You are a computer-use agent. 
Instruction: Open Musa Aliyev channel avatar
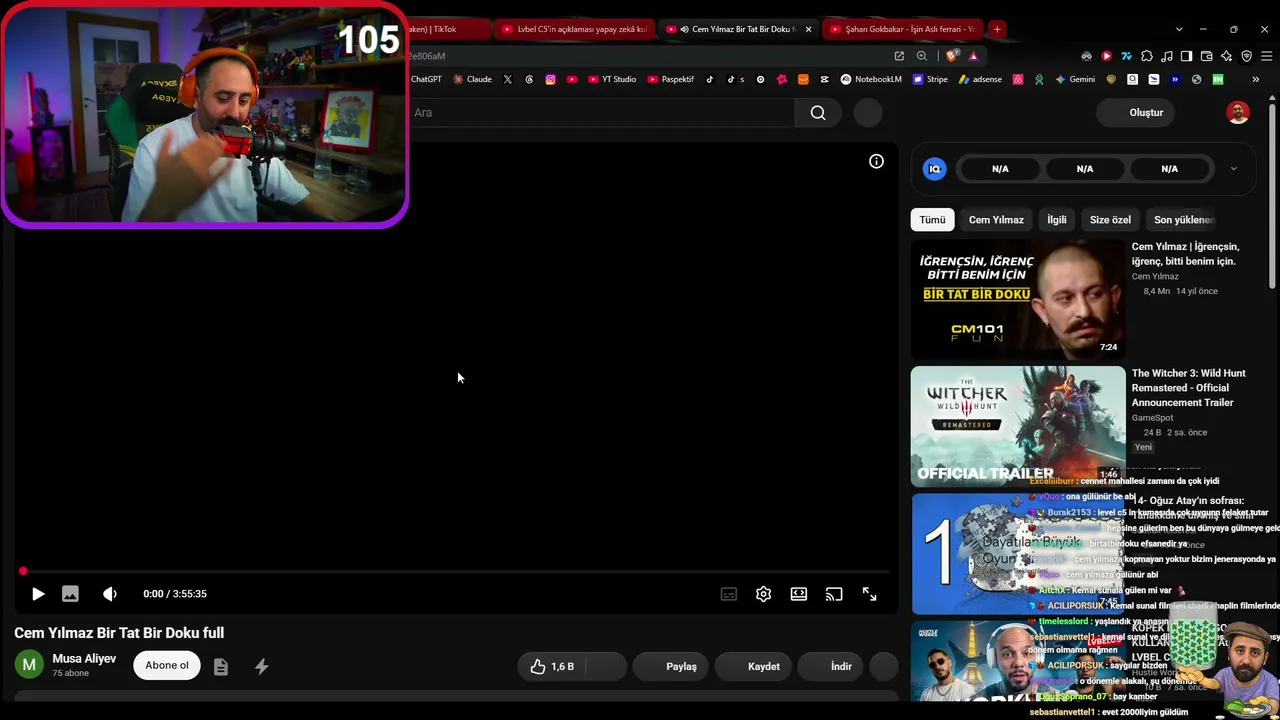(x=29, y=665)
